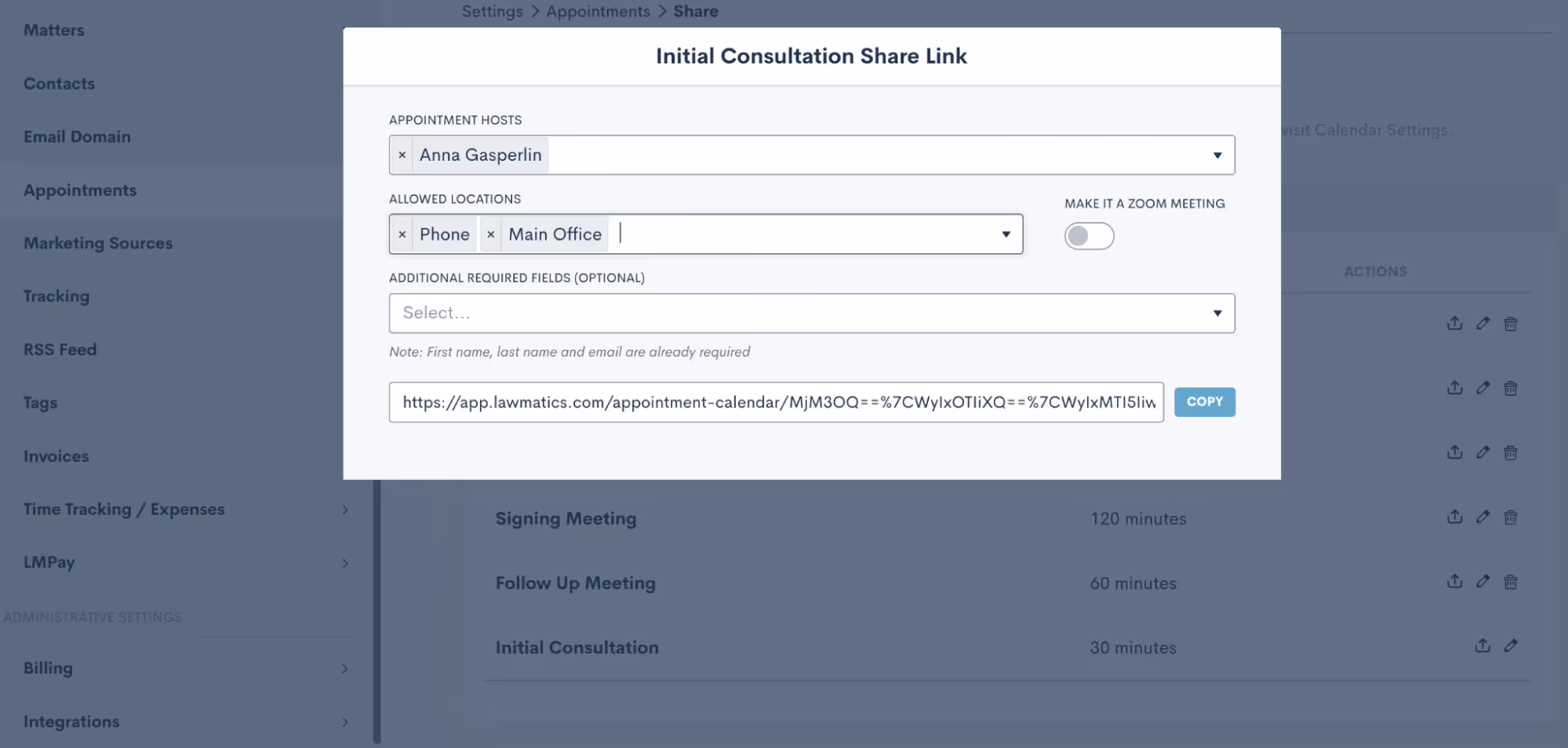Click trash icon in second actions row
This screenshot has width=1568, height=748.
coord(1511,388)
